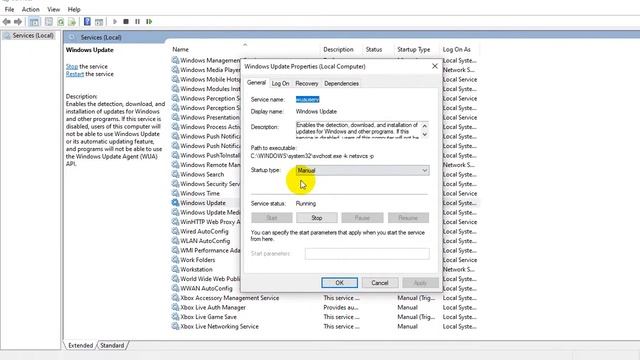Image resolution: width=640 pixels, height=360 pixels.
Task: Select the General tab in properties dialog
Action: [x=256, y=82]
